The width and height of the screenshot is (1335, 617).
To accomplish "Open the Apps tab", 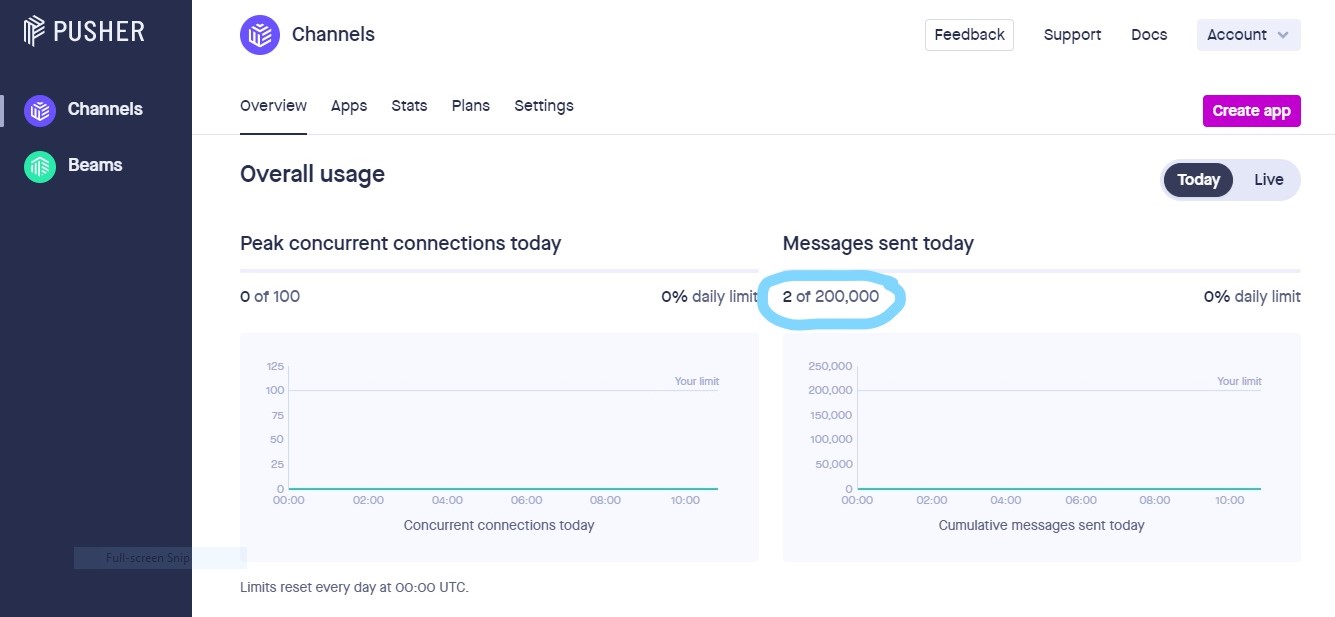I will tap(349, 106).
